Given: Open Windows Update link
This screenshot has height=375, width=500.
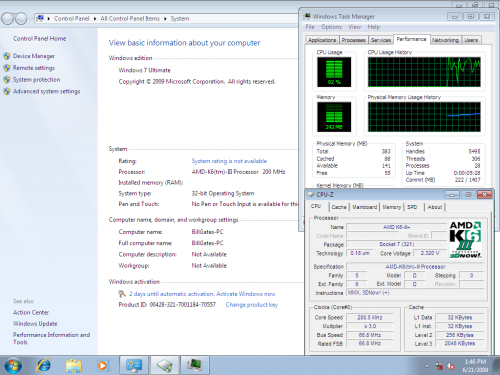Looking at the screenshot, I should pos(35,324).
